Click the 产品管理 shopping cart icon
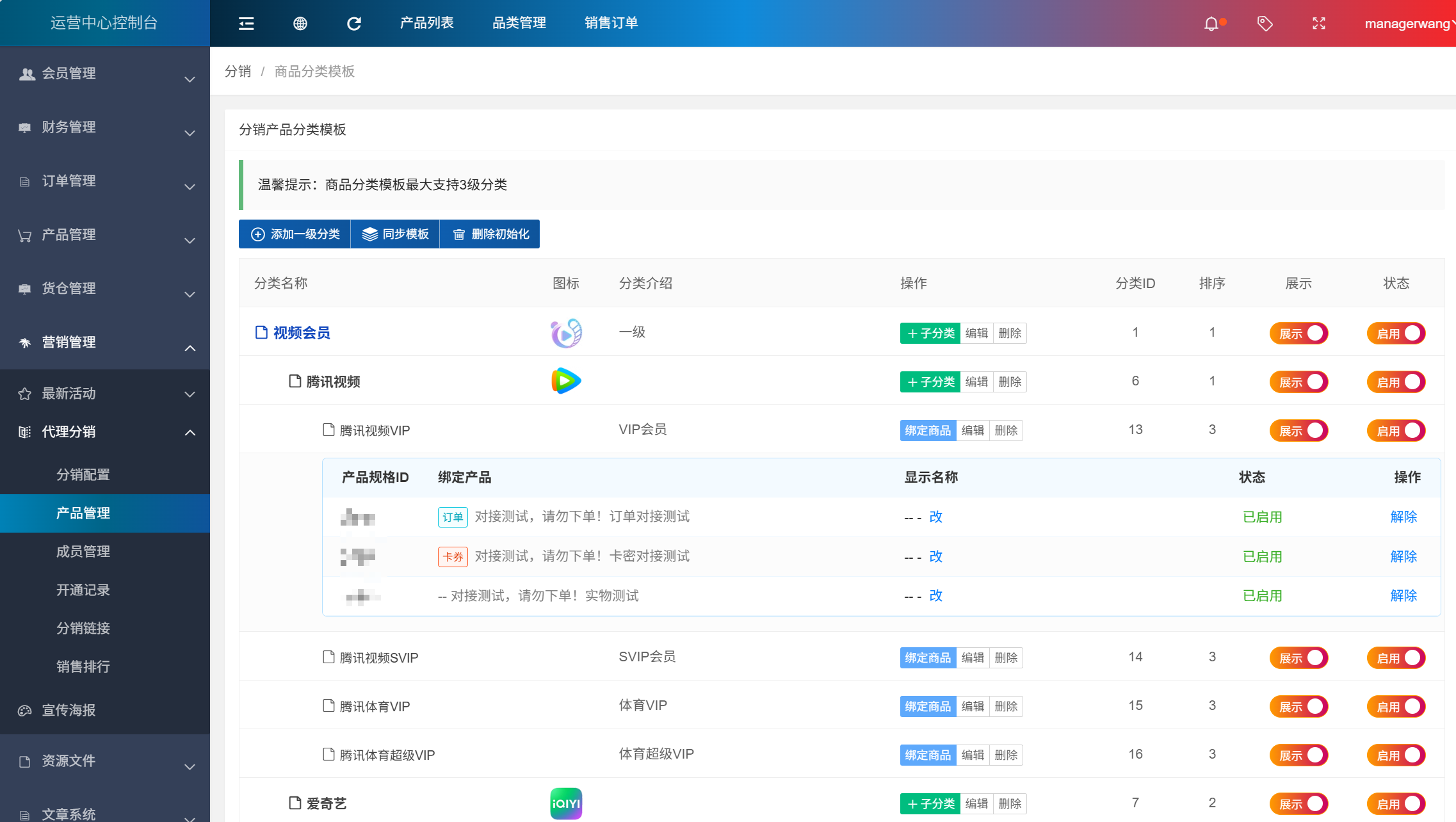This screenshot has height=822, width=1456. (25, 236)
